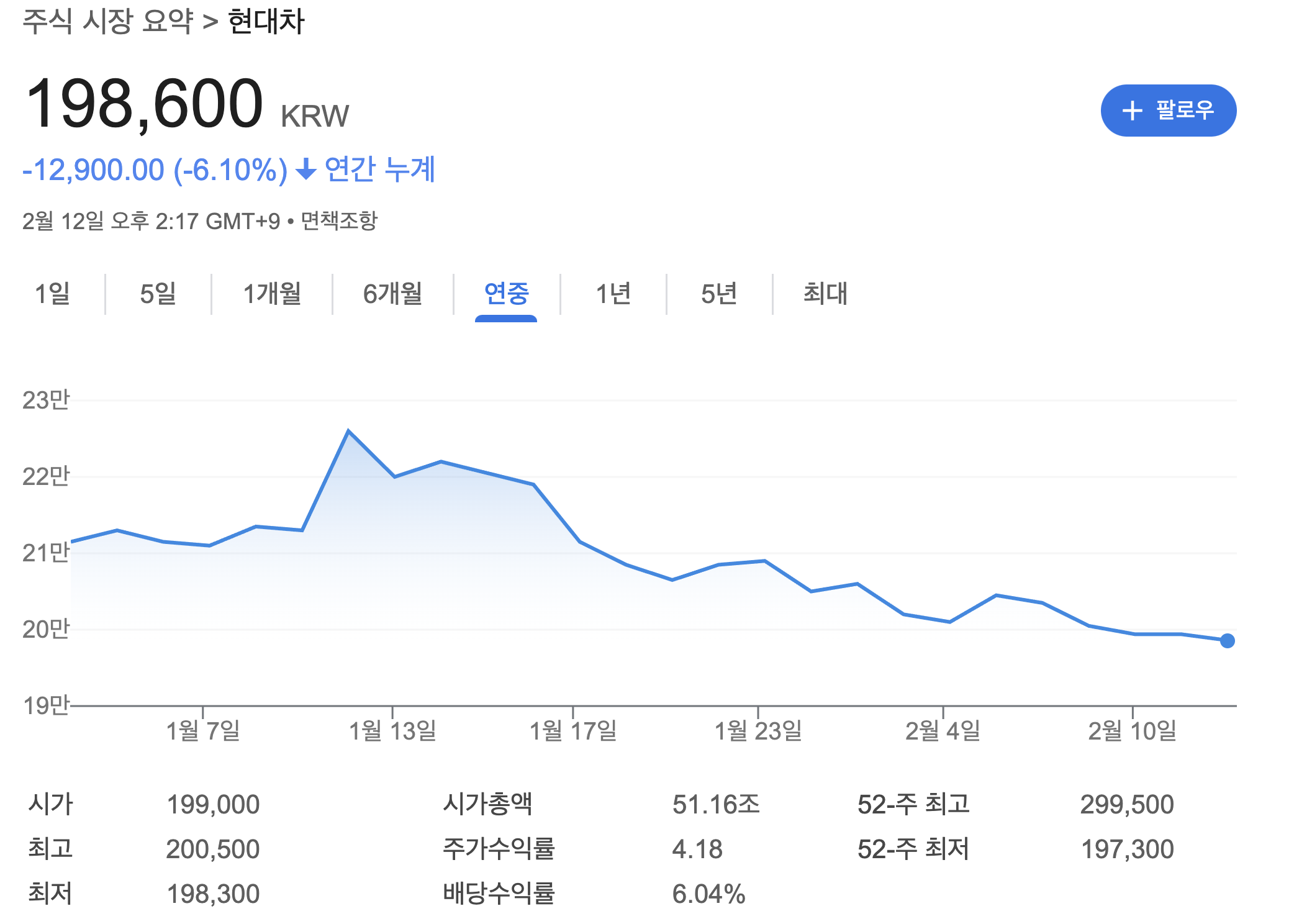Follow the 현대차 stock with 팔로우
1294x924 pixels.
coord(1168,111)
